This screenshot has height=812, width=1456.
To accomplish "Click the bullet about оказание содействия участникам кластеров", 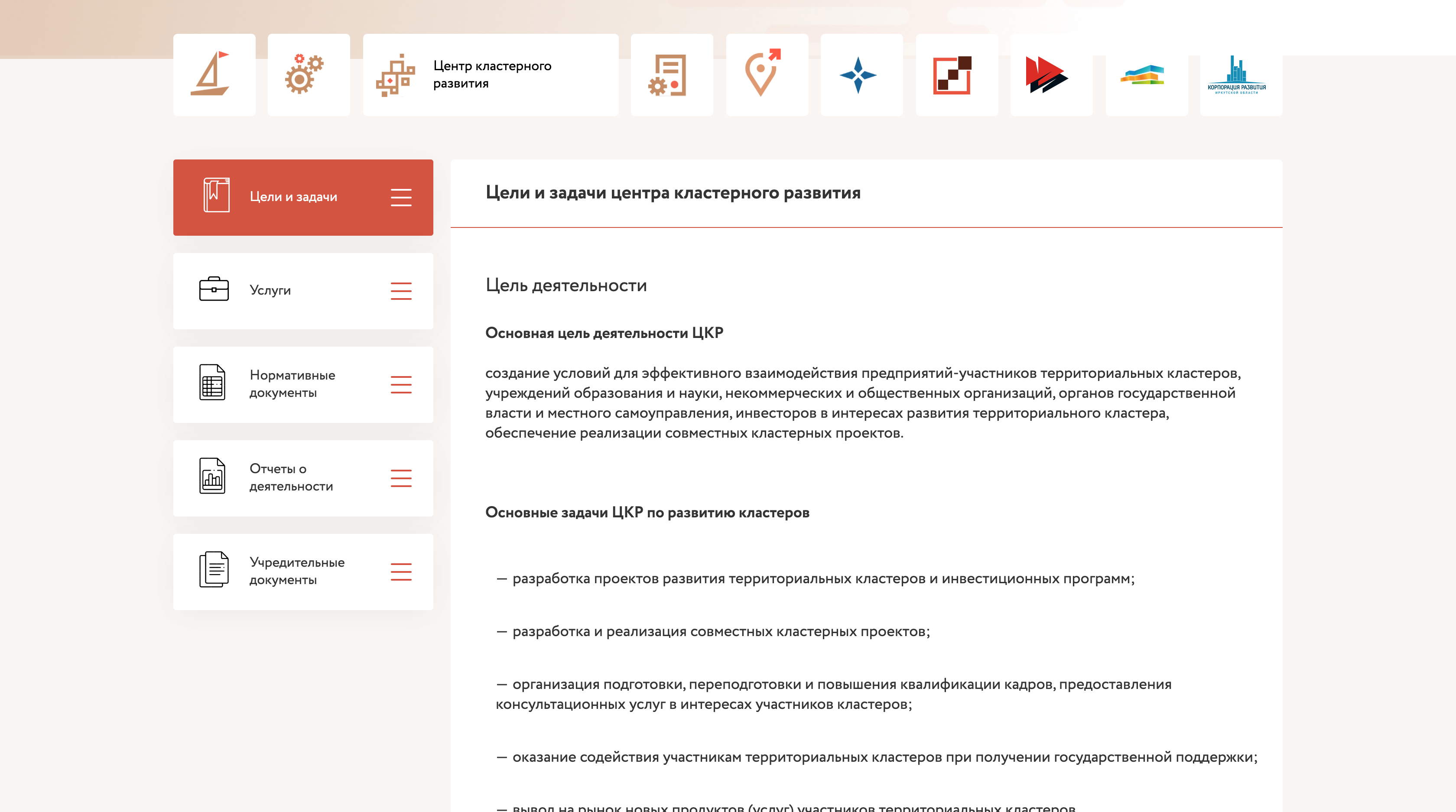I will (877, 757).
